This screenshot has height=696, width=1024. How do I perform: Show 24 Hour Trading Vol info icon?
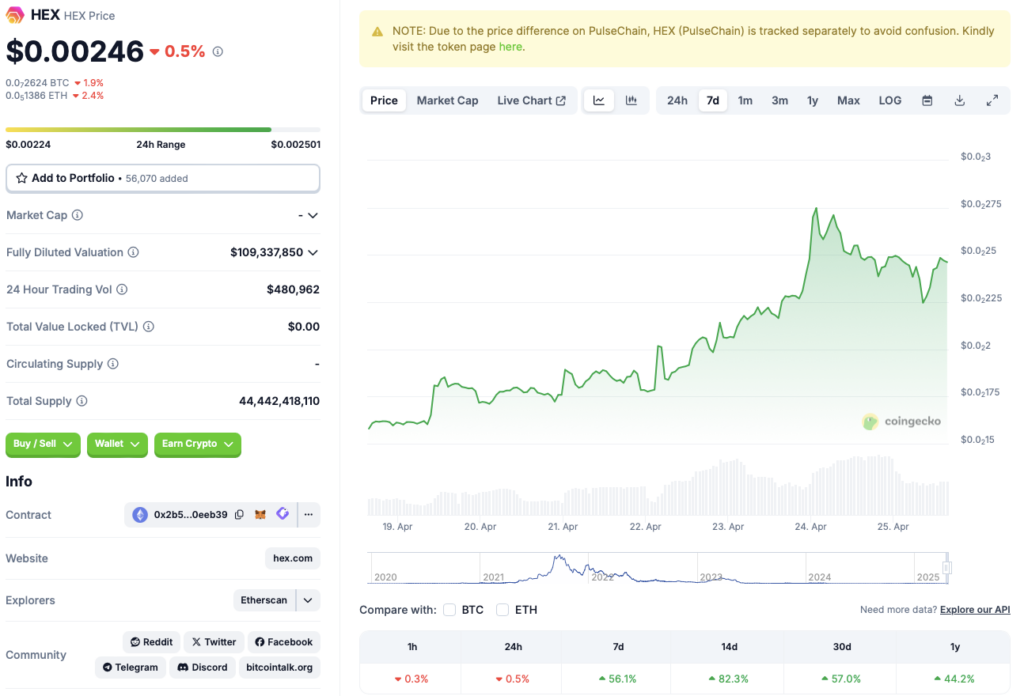122,289
